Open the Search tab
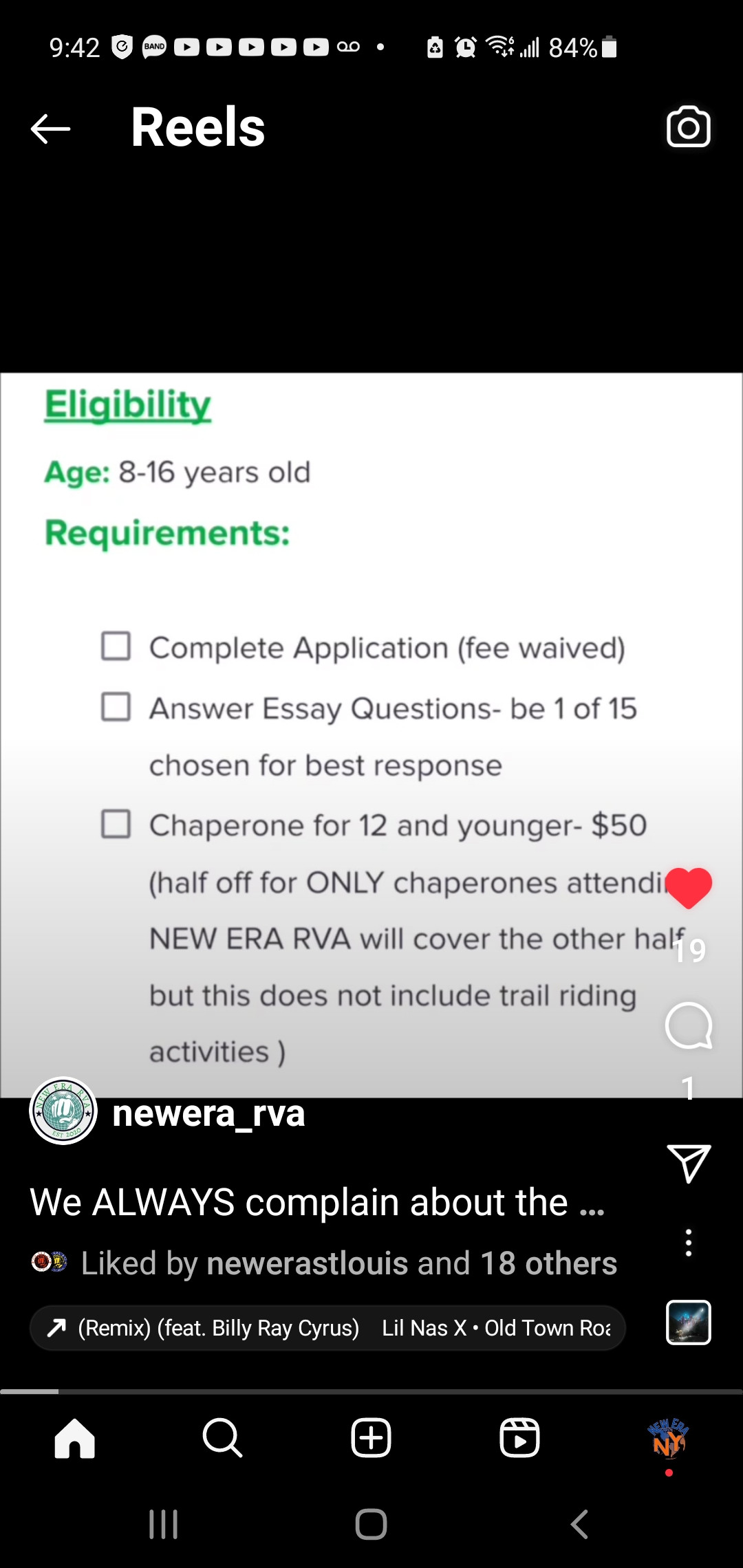This screenshot has width=743, height=1568. click(x=222, y=1438)
